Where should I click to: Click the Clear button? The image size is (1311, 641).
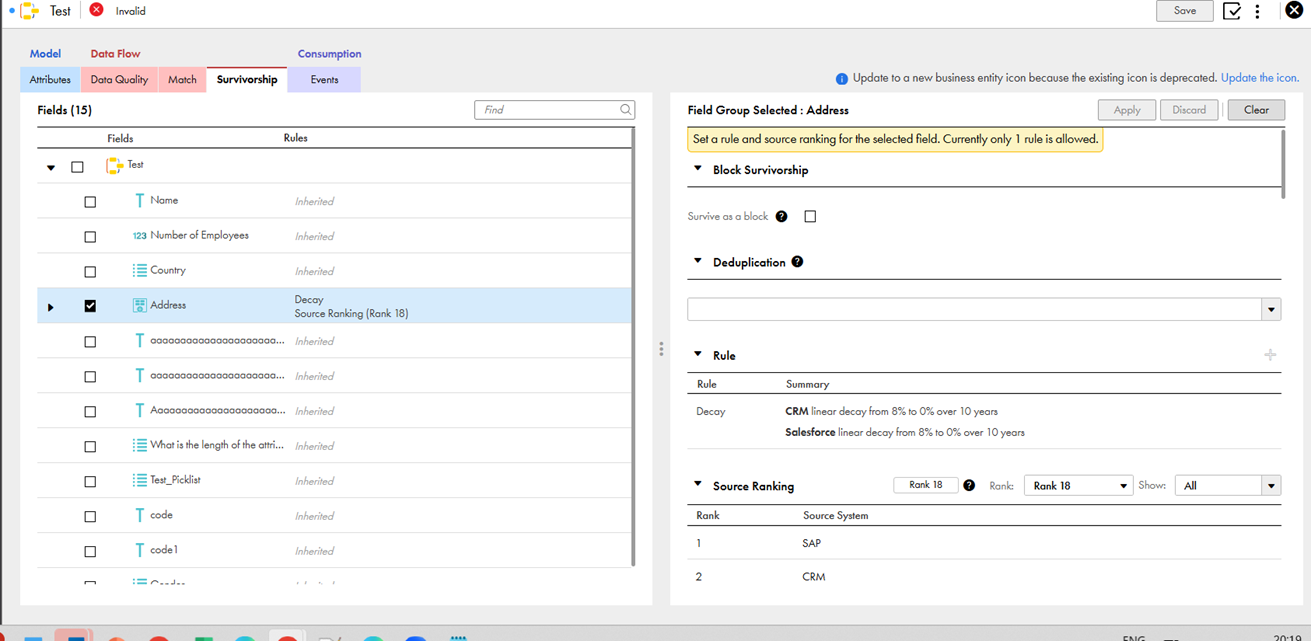[x=1256, y=110]
